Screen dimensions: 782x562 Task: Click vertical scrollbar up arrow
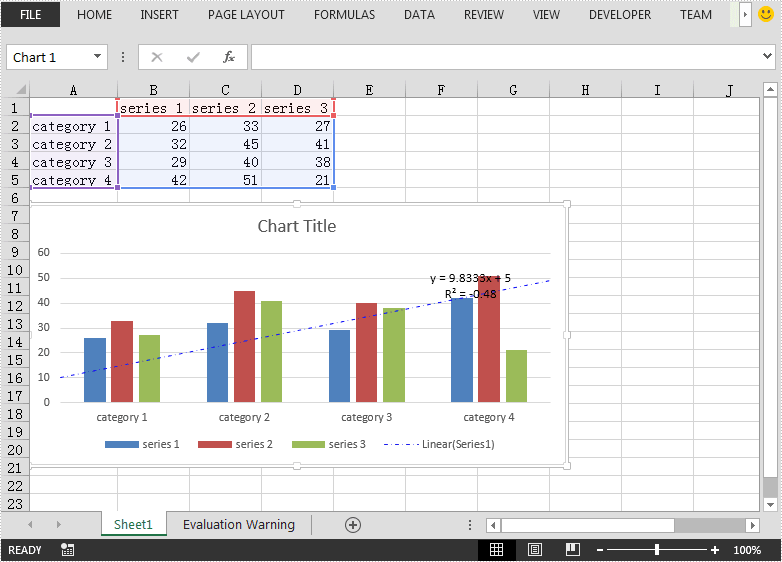[771, 89]
